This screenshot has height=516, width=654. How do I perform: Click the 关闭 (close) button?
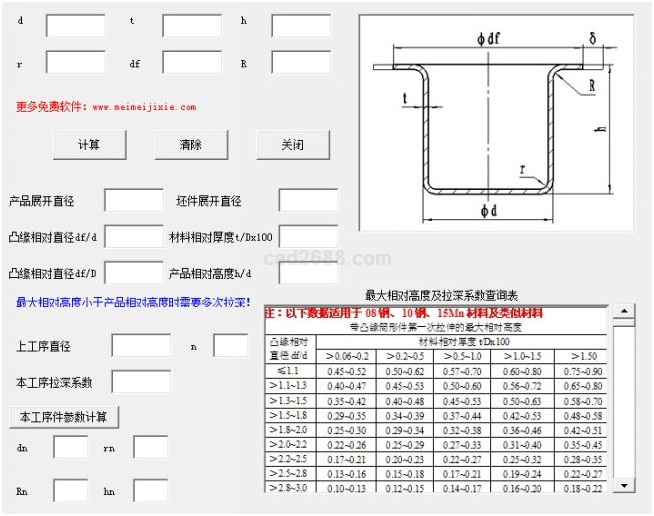pos(293,144)
